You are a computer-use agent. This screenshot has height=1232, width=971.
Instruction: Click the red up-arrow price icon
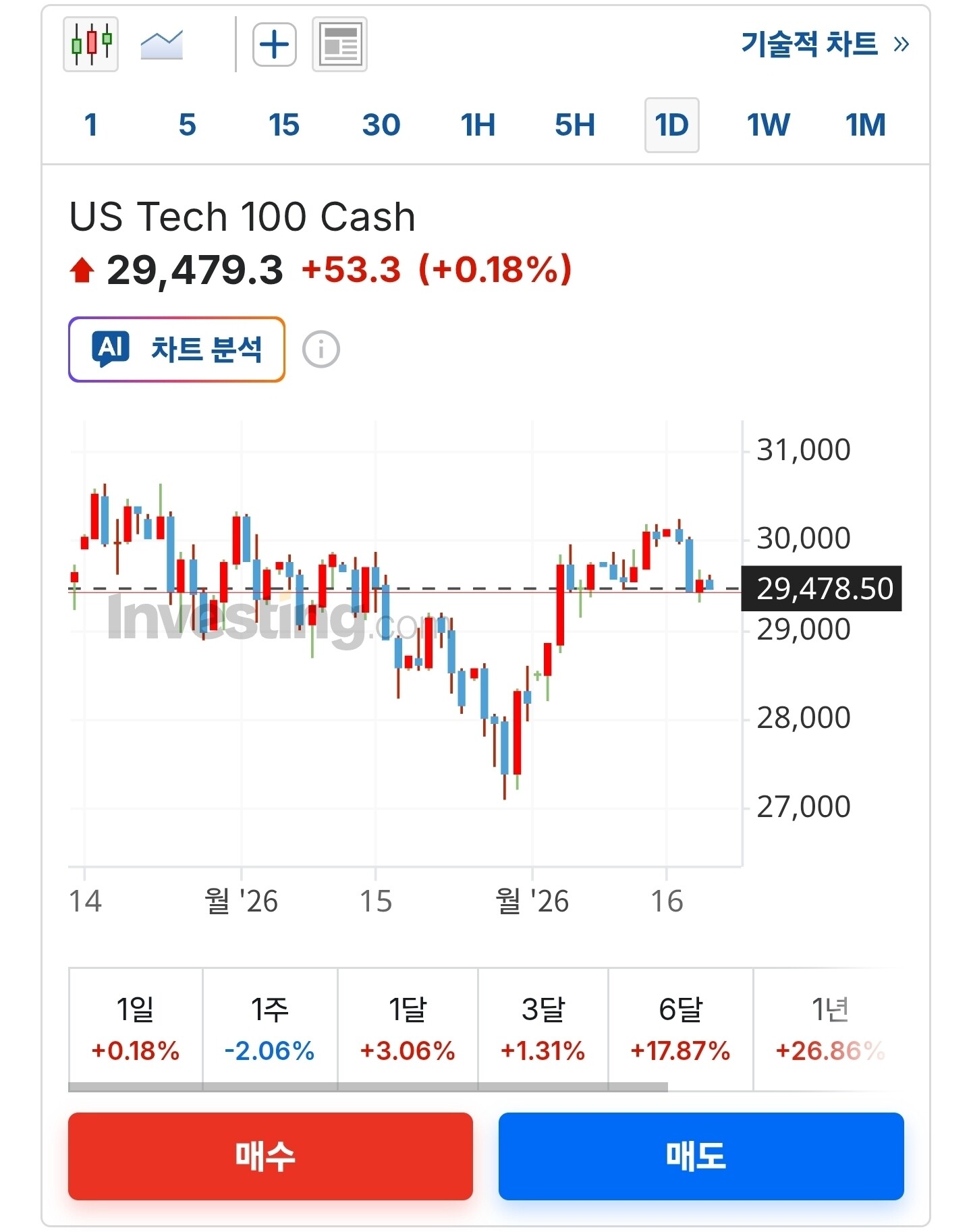click(x=82, y=271)
